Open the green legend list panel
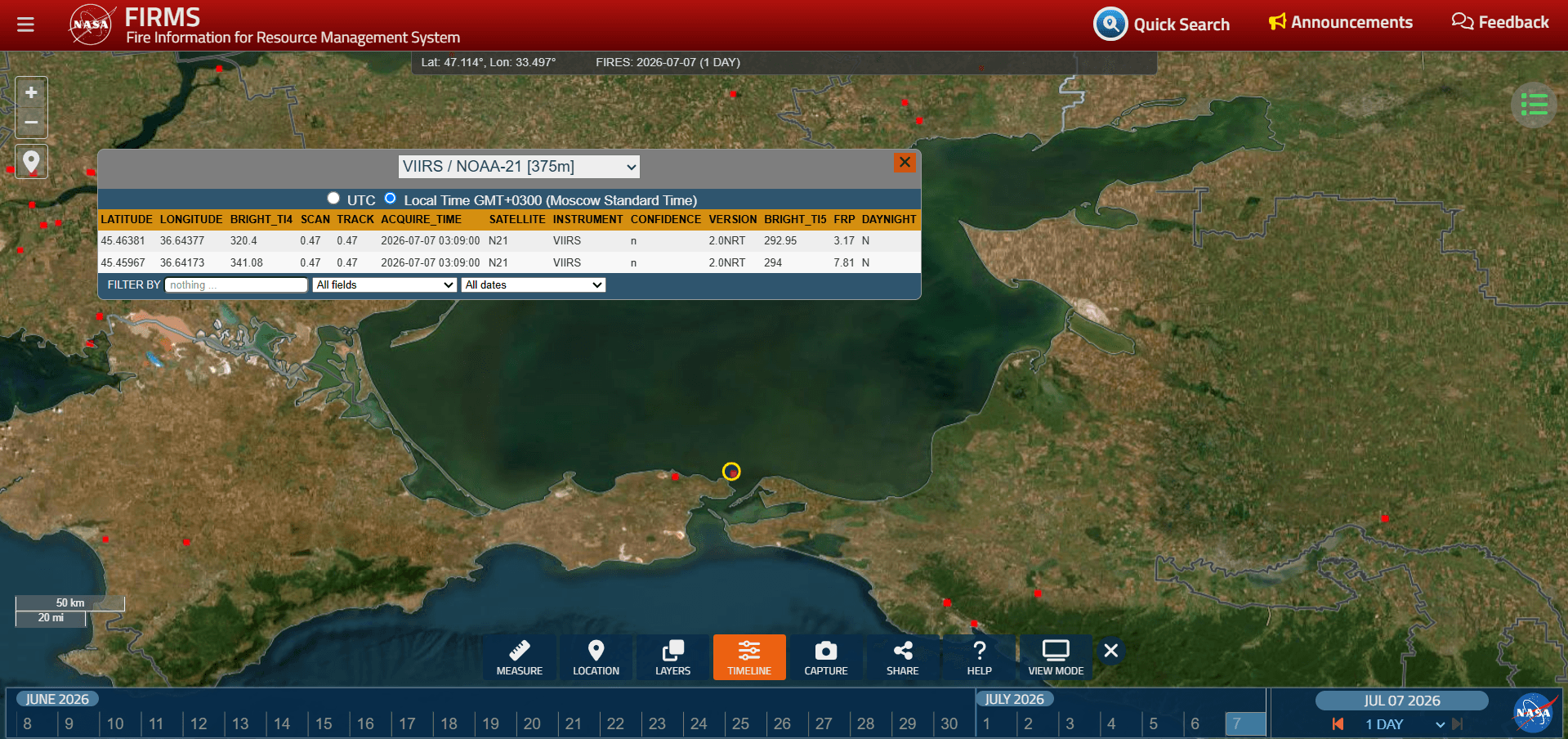Image resolution: width=1568 pixels, height=739 pixels. [x=1534, y=105]
